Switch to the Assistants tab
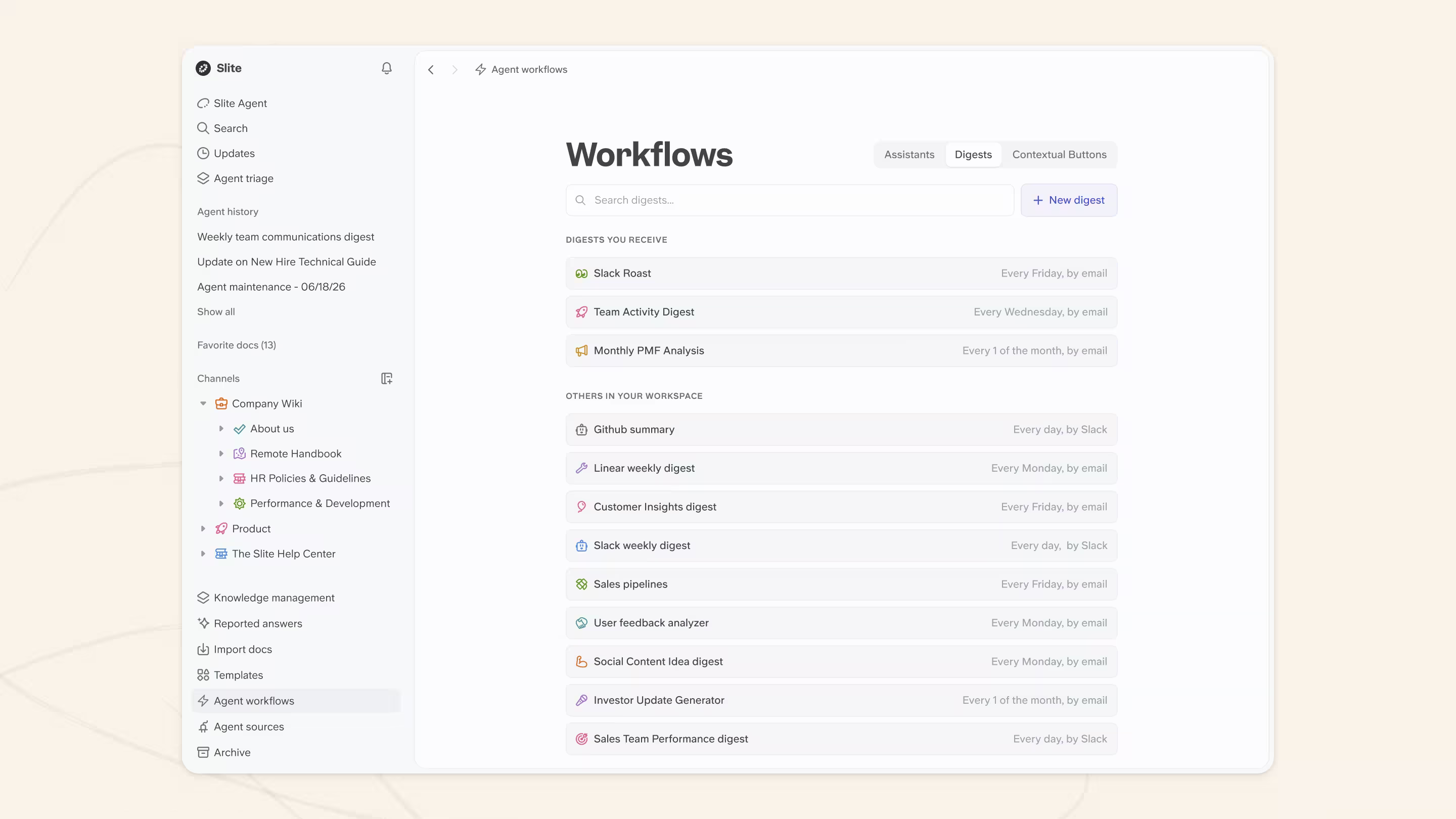Screen dimensions: 1456x819 coord(909,155)
